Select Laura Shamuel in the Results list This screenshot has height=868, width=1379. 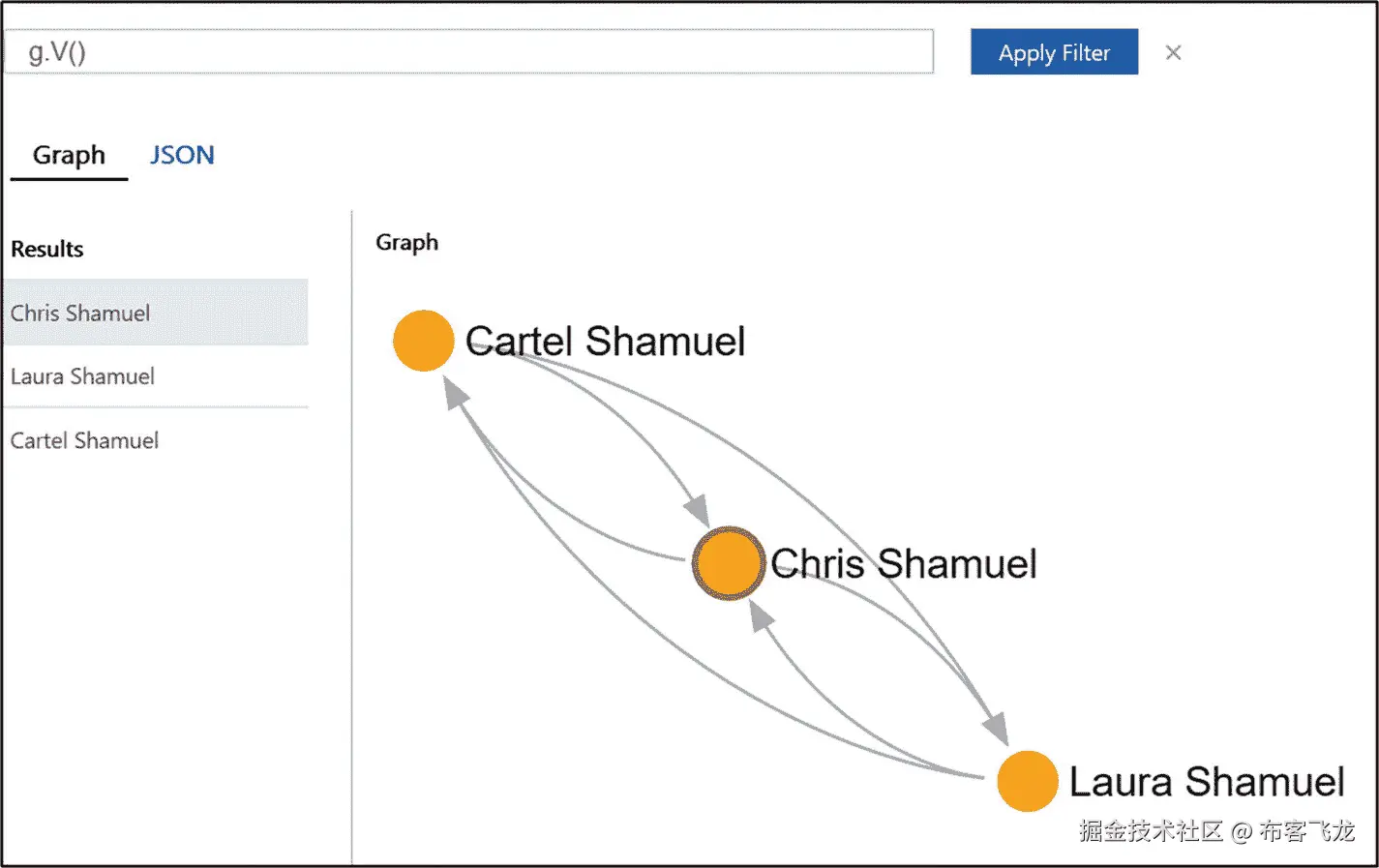[83, 376]
